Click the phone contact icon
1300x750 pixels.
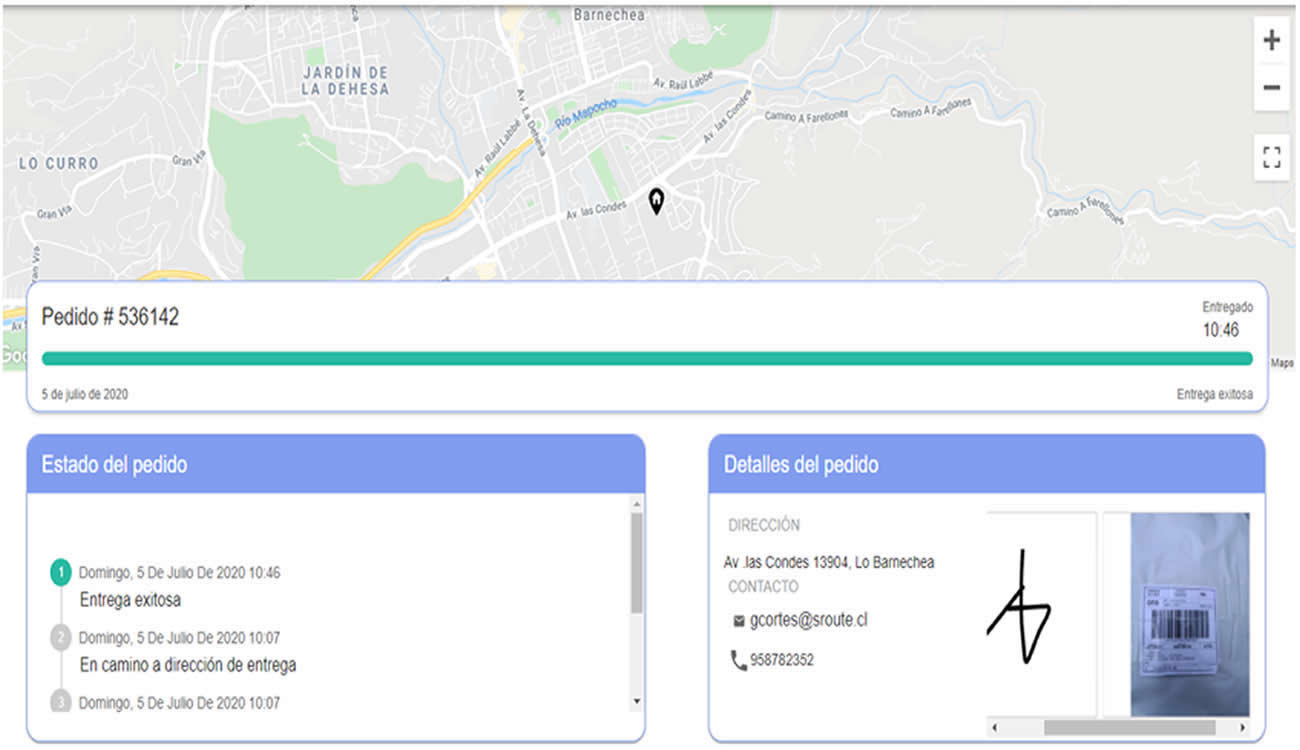[739, 661]
